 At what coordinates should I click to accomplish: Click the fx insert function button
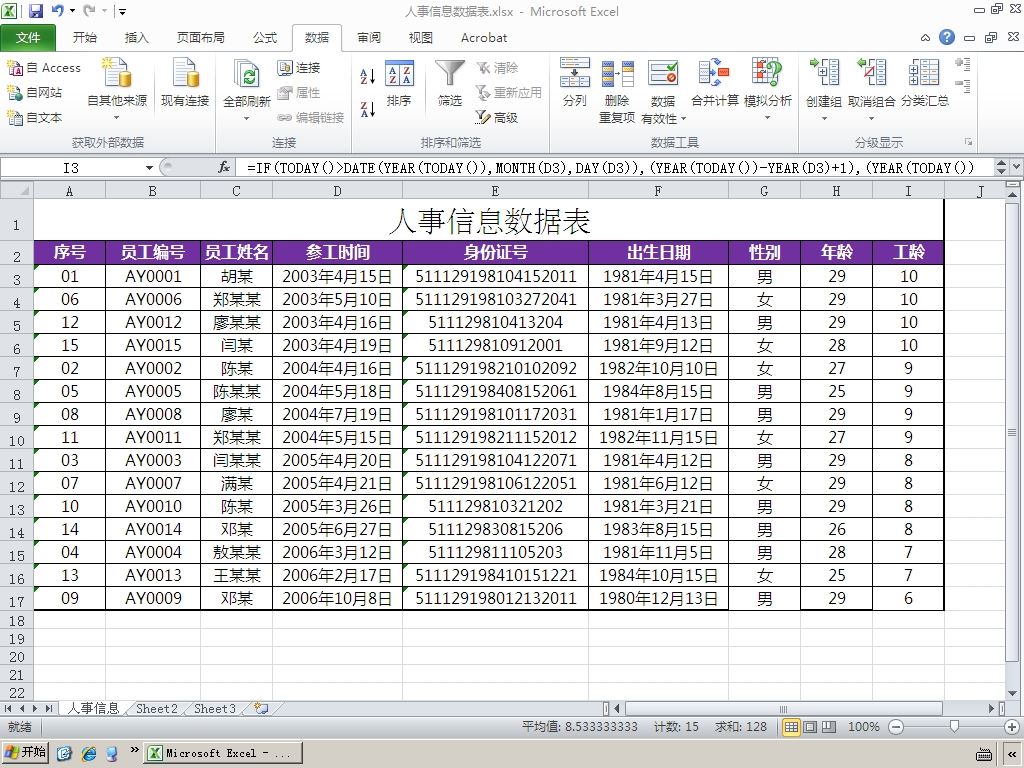tap(224, 167)
